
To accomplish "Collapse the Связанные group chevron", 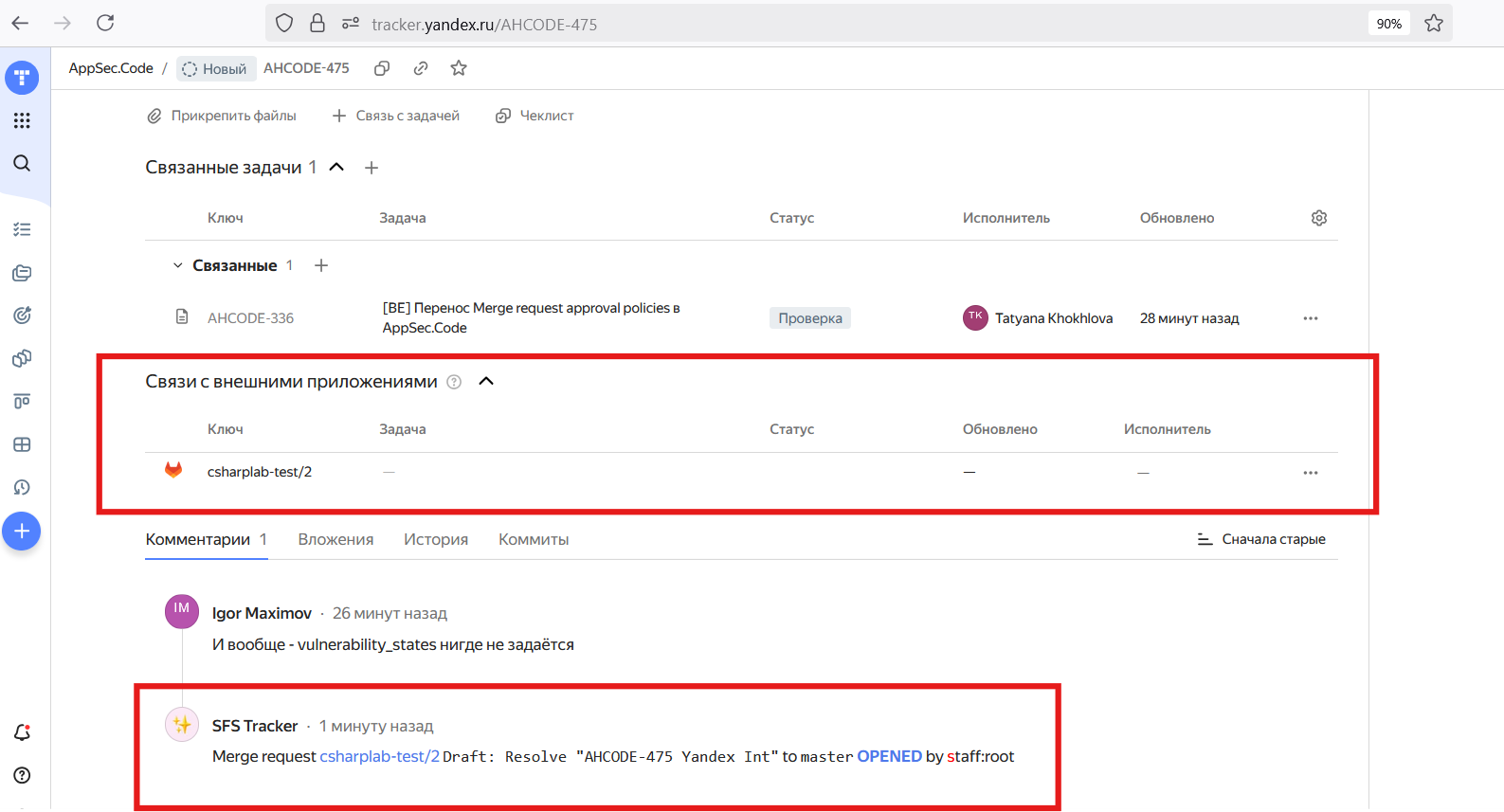I will pos(177,265).
